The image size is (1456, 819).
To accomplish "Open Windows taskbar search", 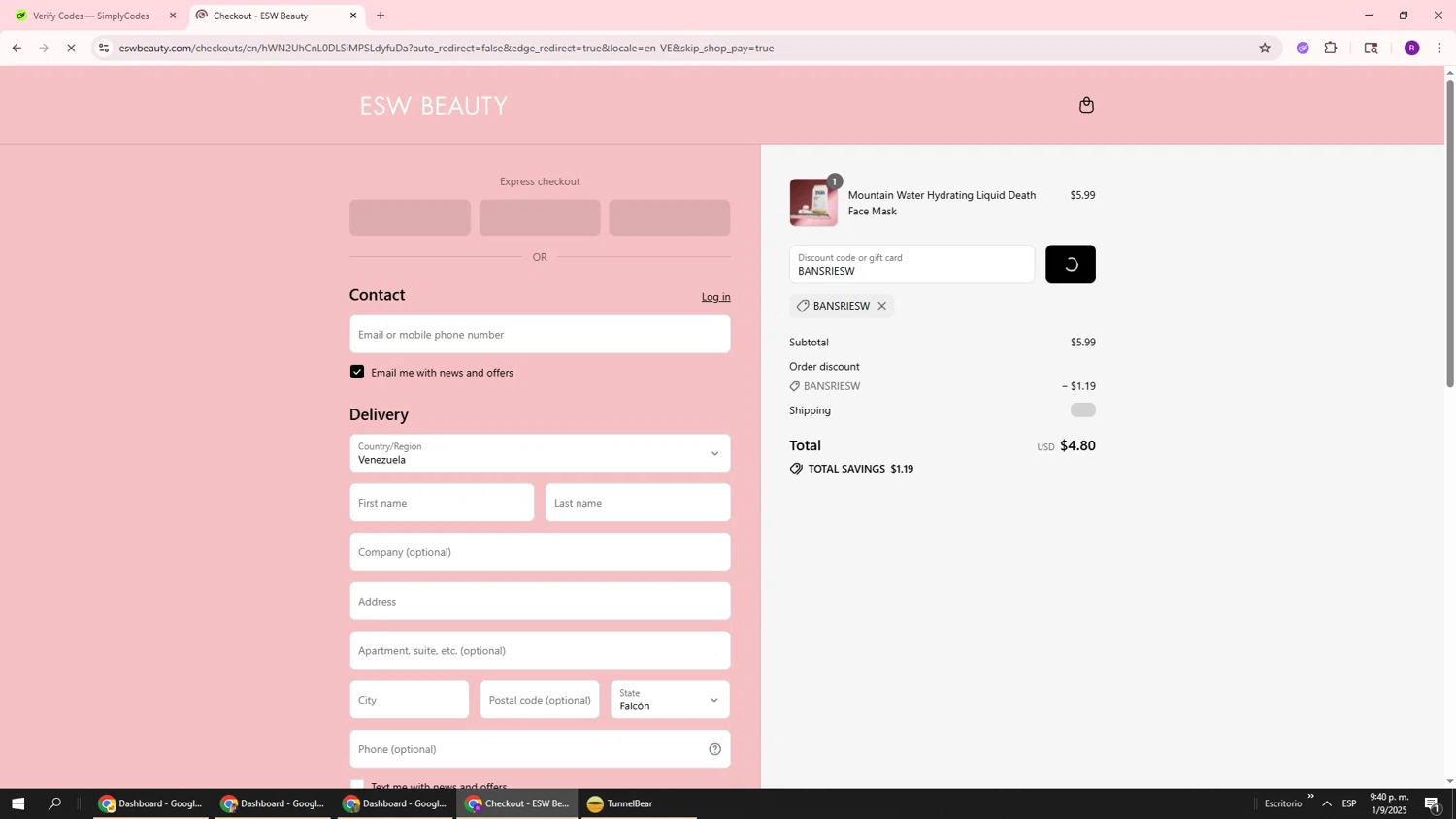I will point(54,803).
